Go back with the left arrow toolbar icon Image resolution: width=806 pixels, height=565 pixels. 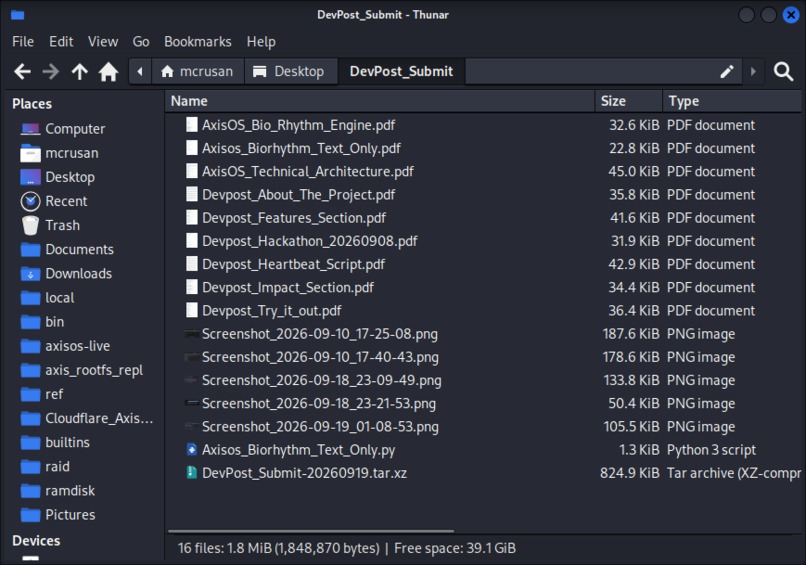click(22, 71)
